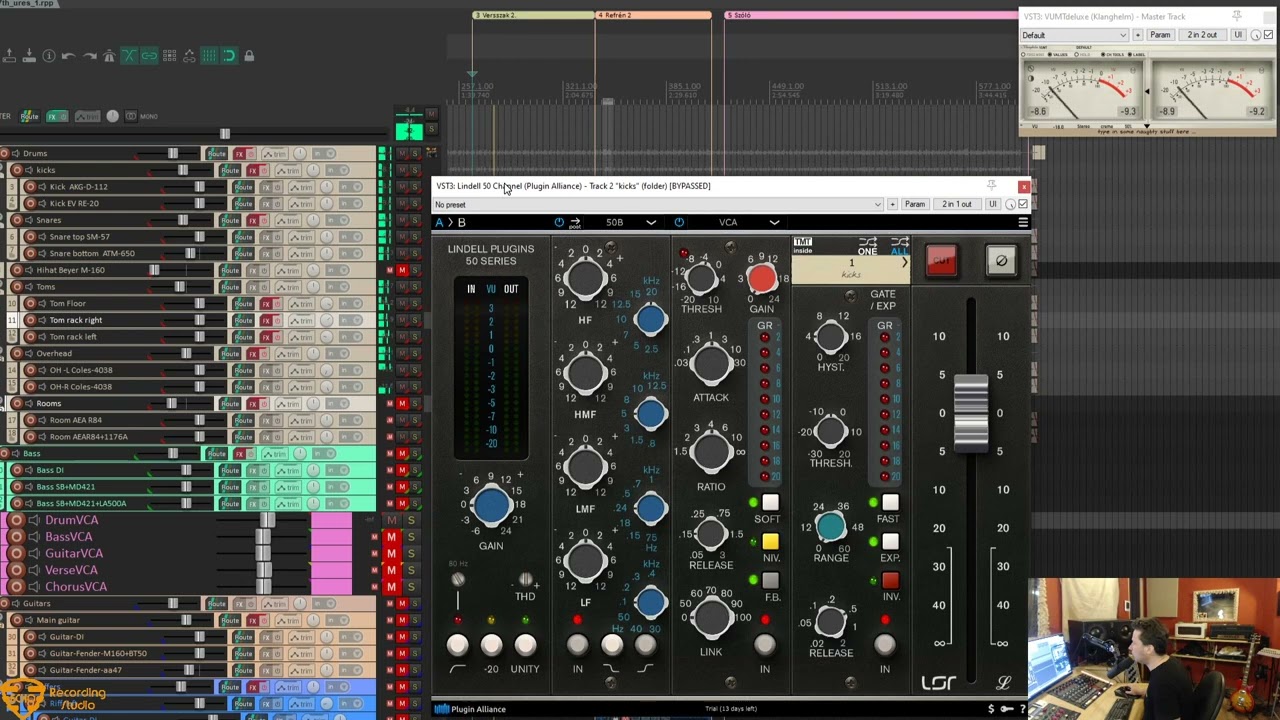
Task: Toggle the compressor SOFT knee button
Action: (x=770, y=502)
